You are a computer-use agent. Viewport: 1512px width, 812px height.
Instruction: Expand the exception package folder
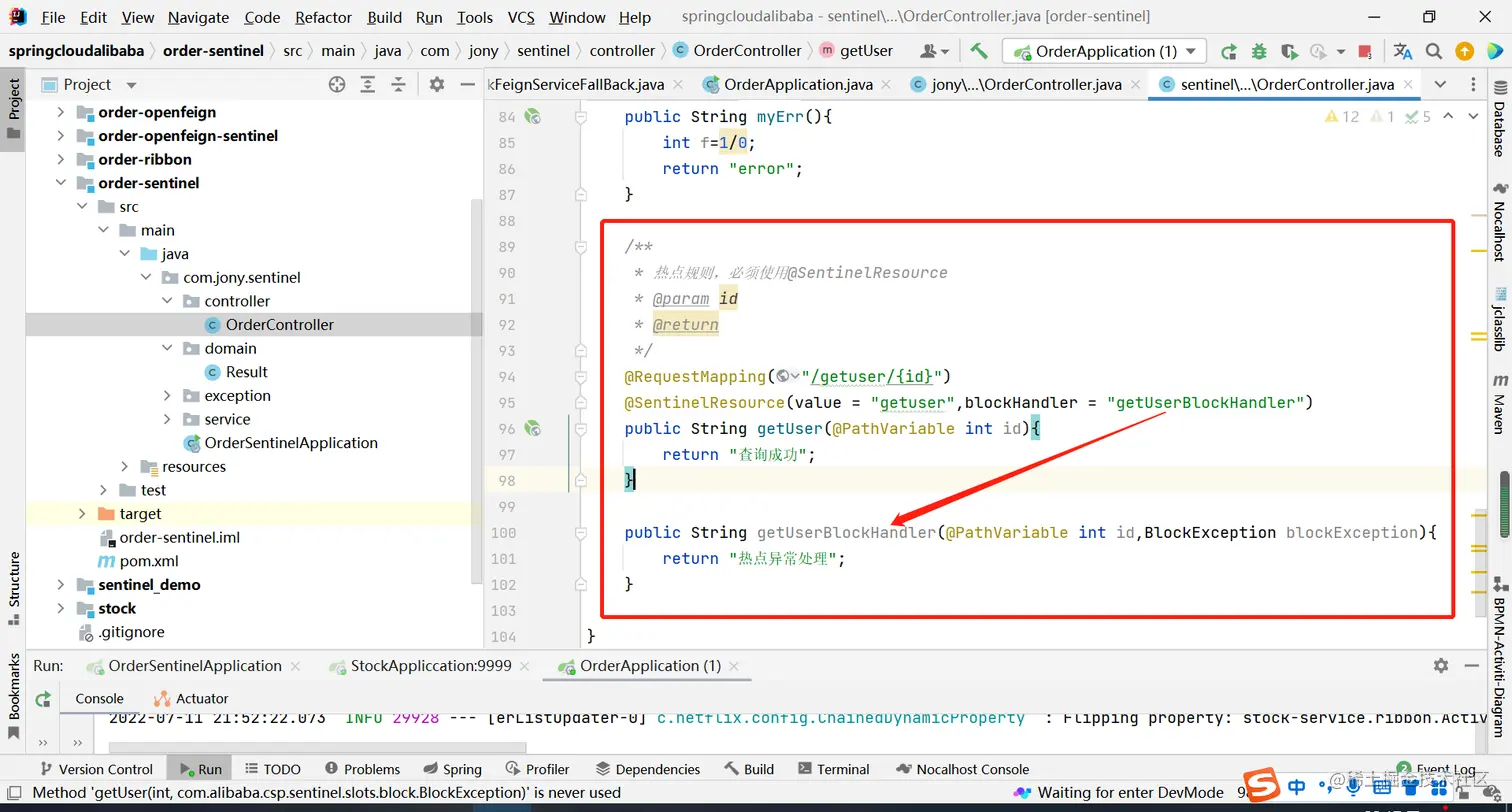167,396
